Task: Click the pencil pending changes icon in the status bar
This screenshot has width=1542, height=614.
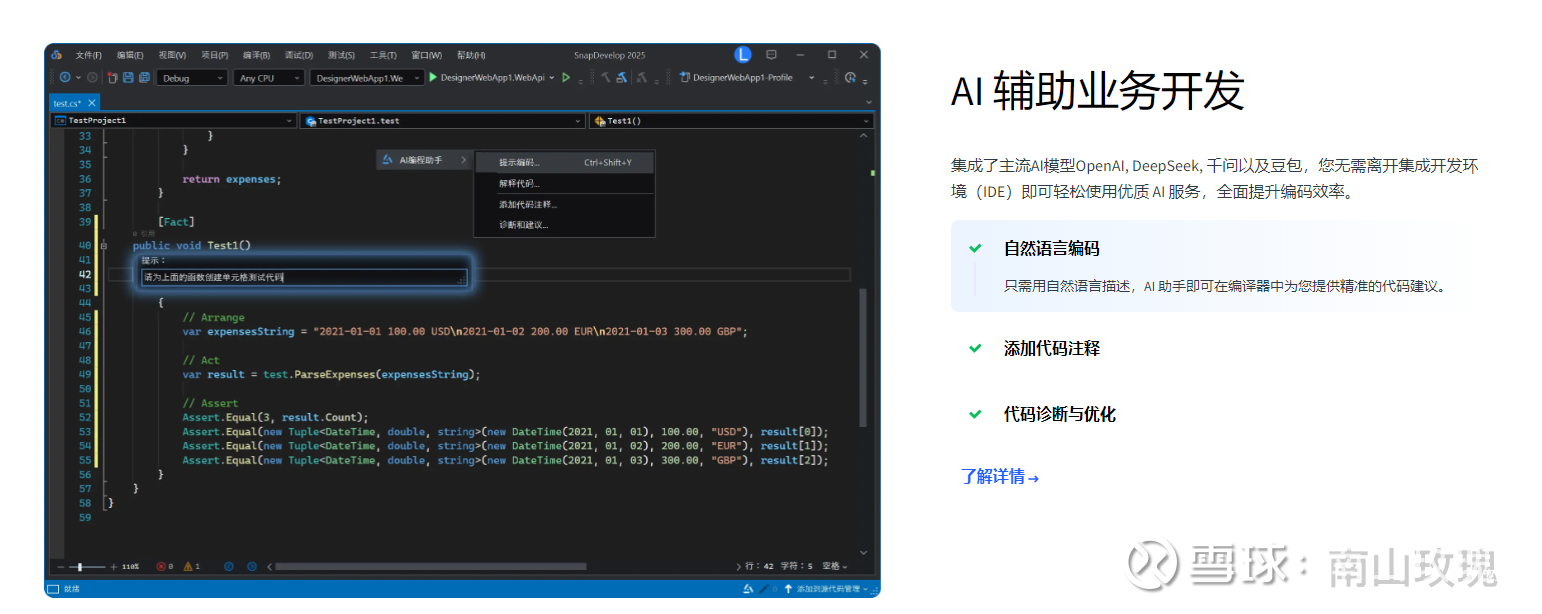Action: 763,589
